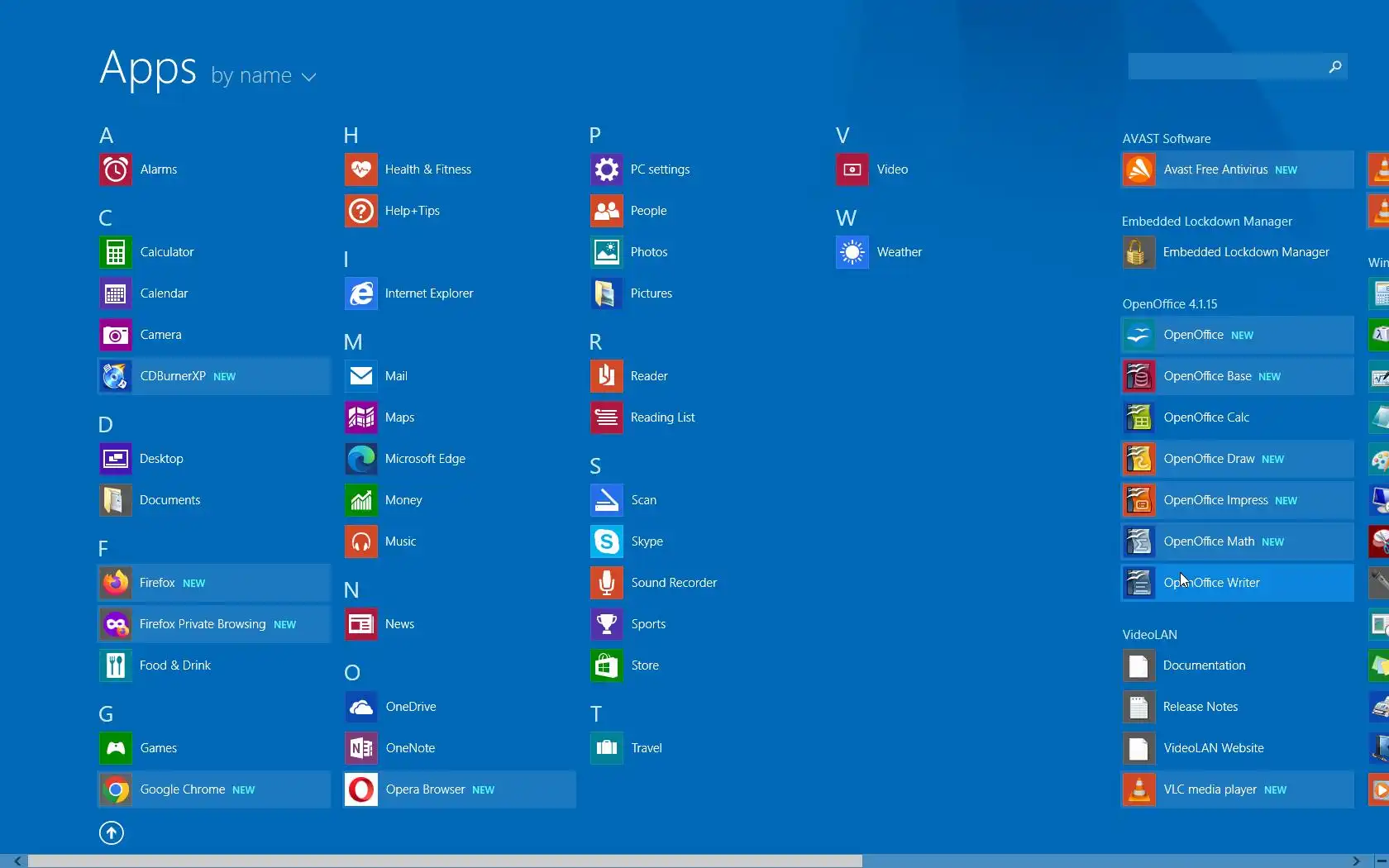Open the Alarms app icon
The width and height of the screenshot is (1389, 868).
(116, 169)
